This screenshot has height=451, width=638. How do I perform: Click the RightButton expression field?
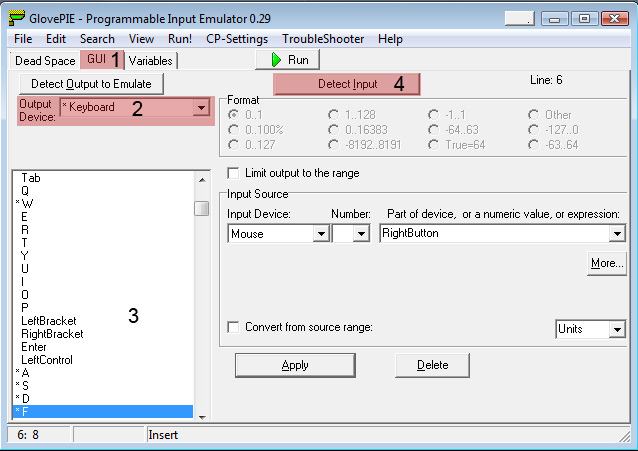point(494,234)
